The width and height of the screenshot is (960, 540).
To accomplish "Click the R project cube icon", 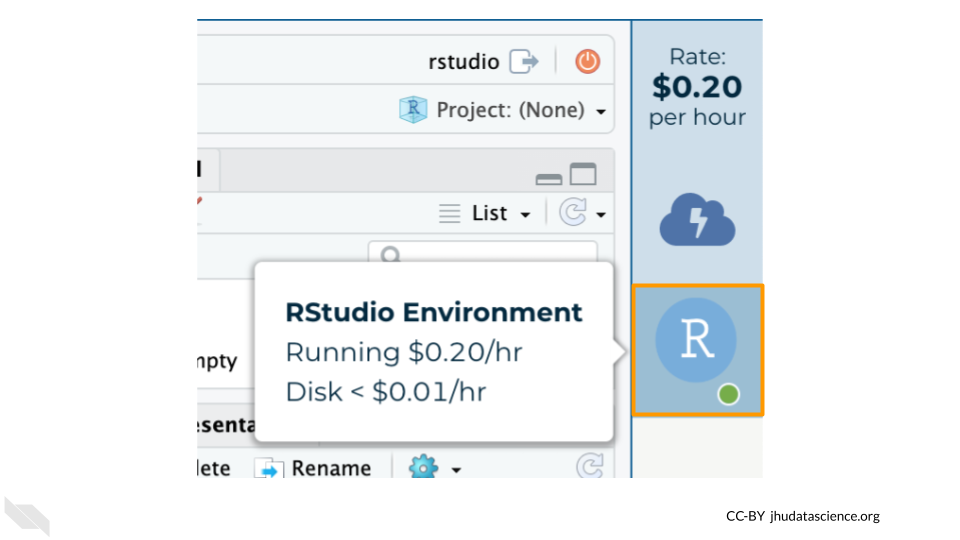I will [x=413, y=110].
